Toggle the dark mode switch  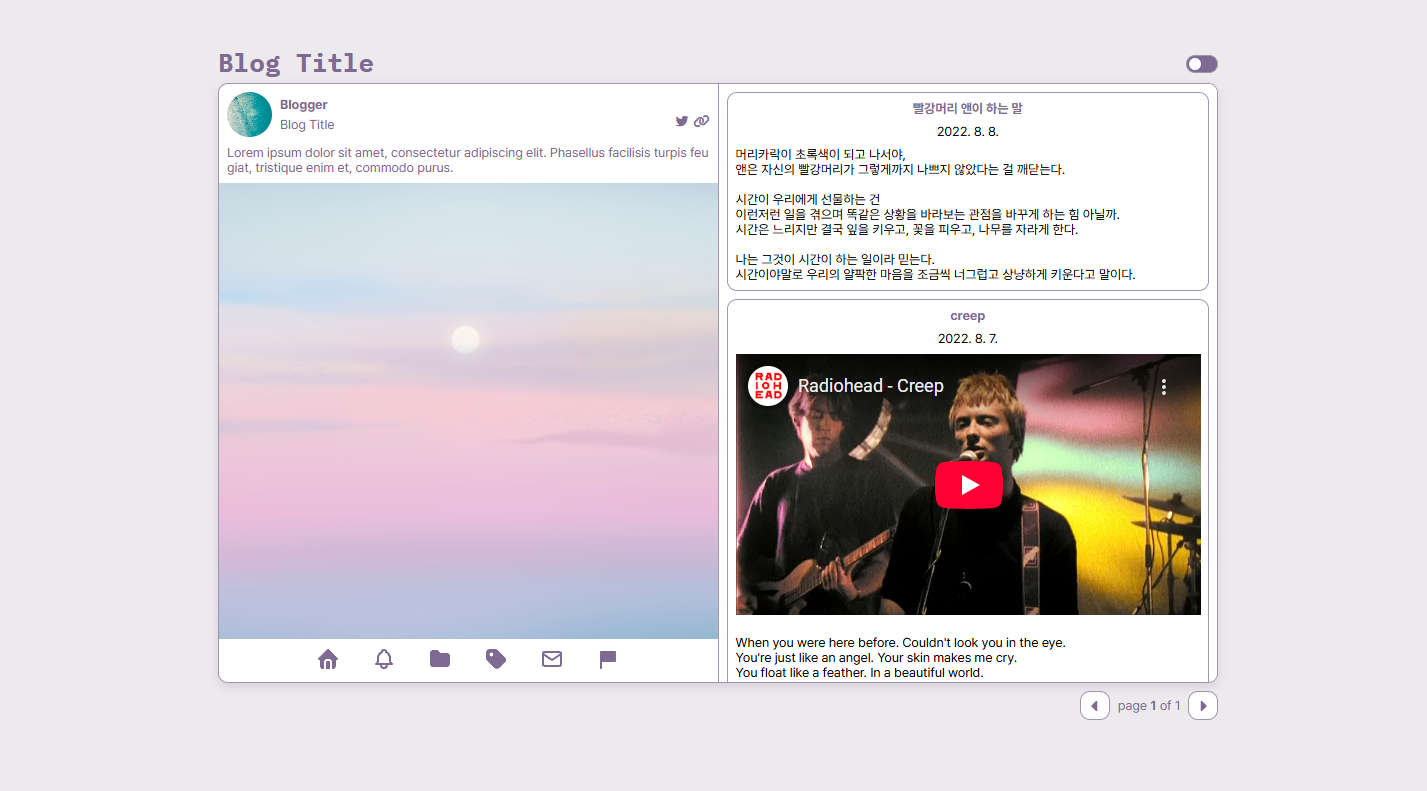[x=1202, y=64]
